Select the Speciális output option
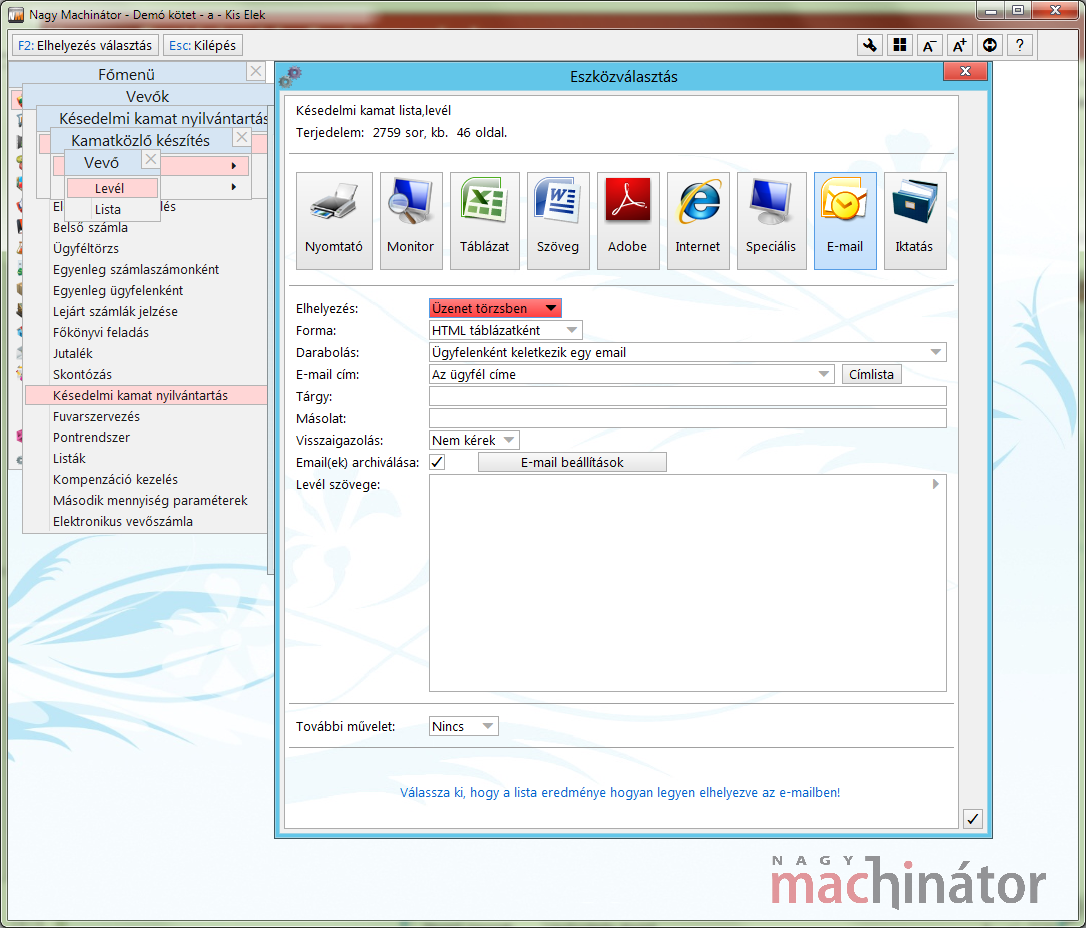Image resolution: width=1086 pixels, height=928 pixels. pyautogui.click(x=771, y=220)
